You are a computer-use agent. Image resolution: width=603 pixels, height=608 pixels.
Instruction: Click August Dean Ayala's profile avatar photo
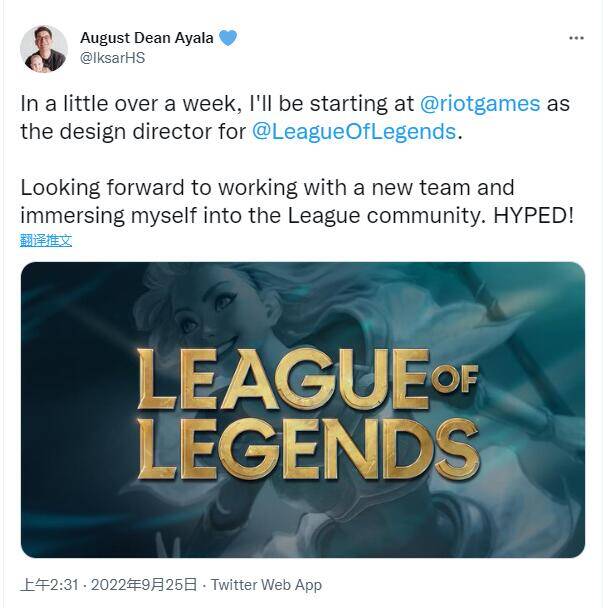click(44, 49)
